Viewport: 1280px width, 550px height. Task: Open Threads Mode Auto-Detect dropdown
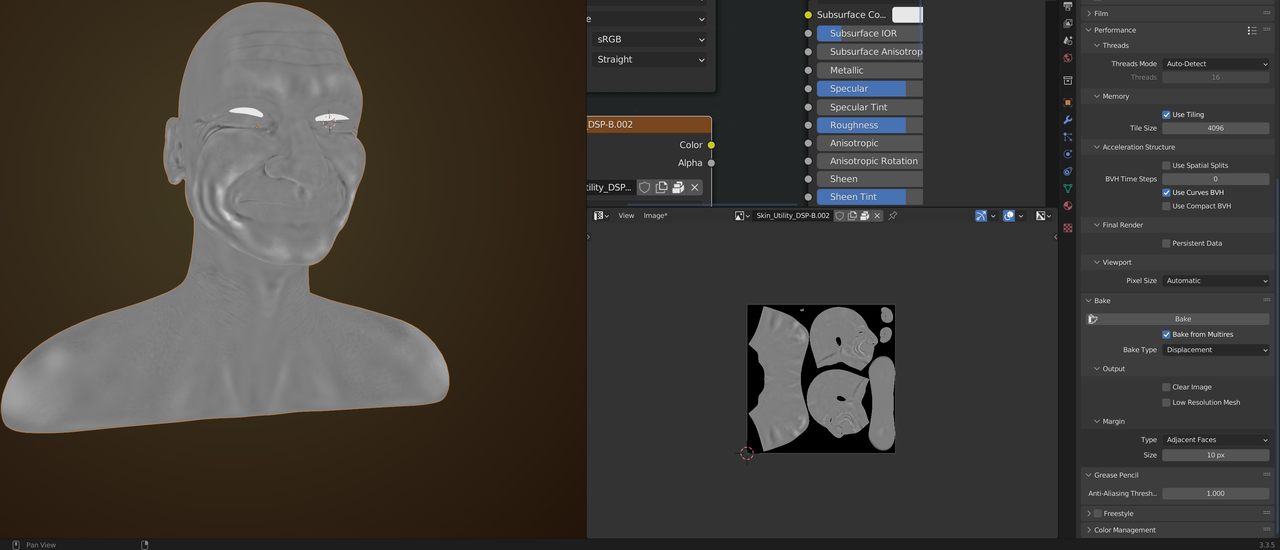1216,64
